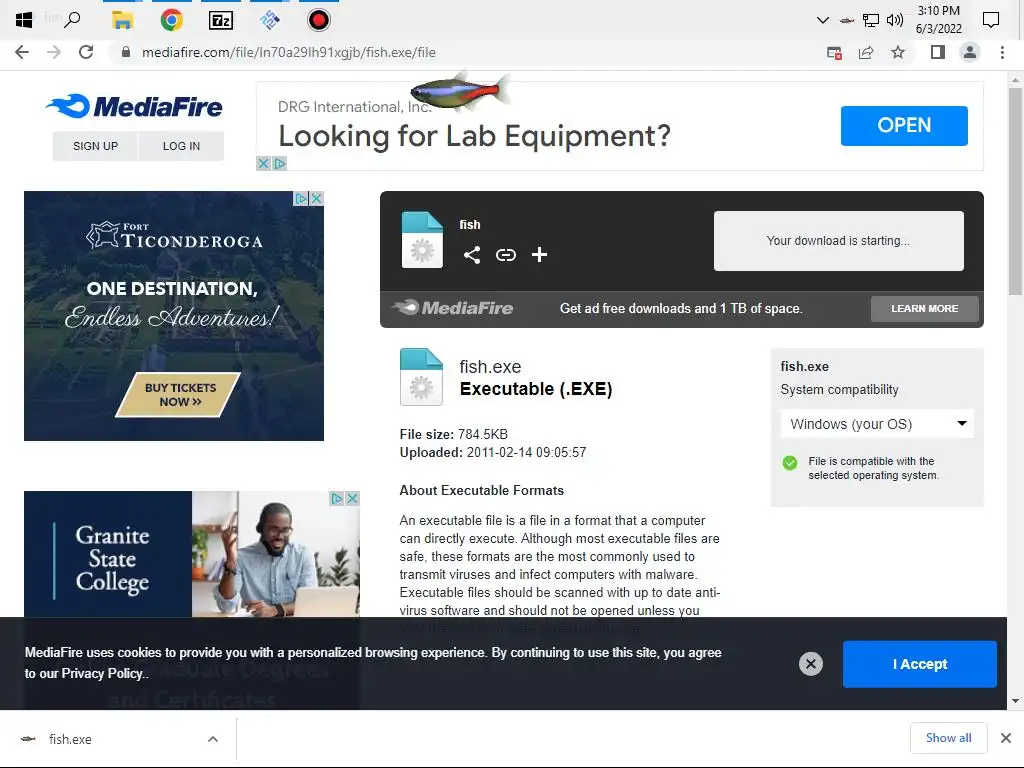This screenshot has width=1024, height=768.
Task: Open the Windows Start menu
Action: click(x=24, y=20)
